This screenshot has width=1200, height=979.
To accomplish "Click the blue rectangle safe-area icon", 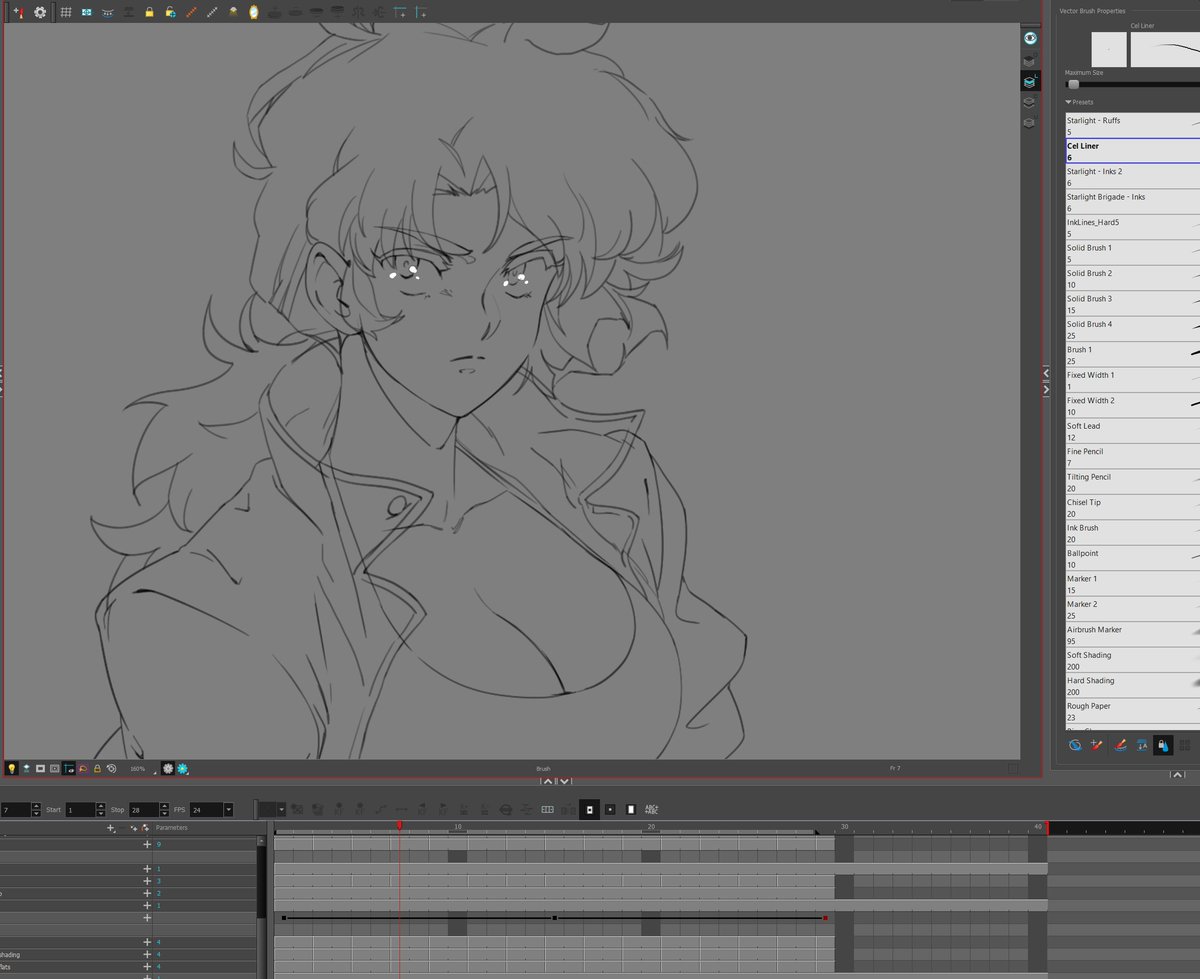I will [87, 12].
